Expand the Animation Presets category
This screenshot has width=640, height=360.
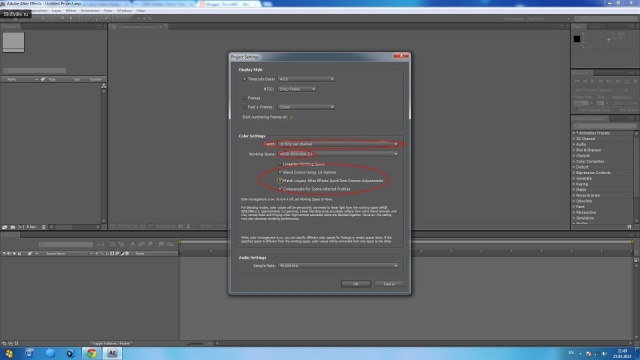(x=573, y=133)
